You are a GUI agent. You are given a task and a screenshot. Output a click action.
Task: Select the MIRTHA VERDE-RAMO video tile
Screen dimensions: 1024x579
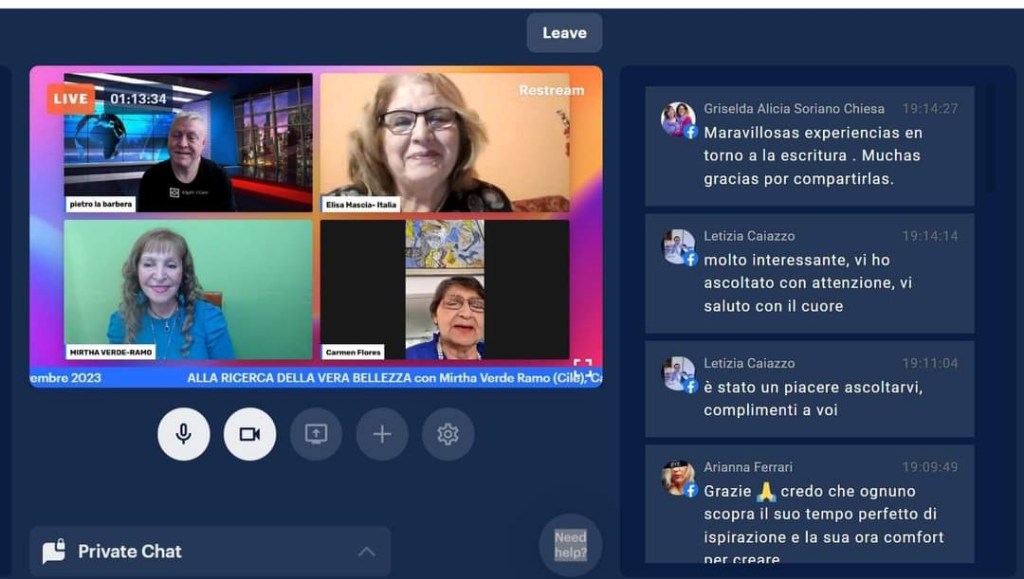(188, 289)
